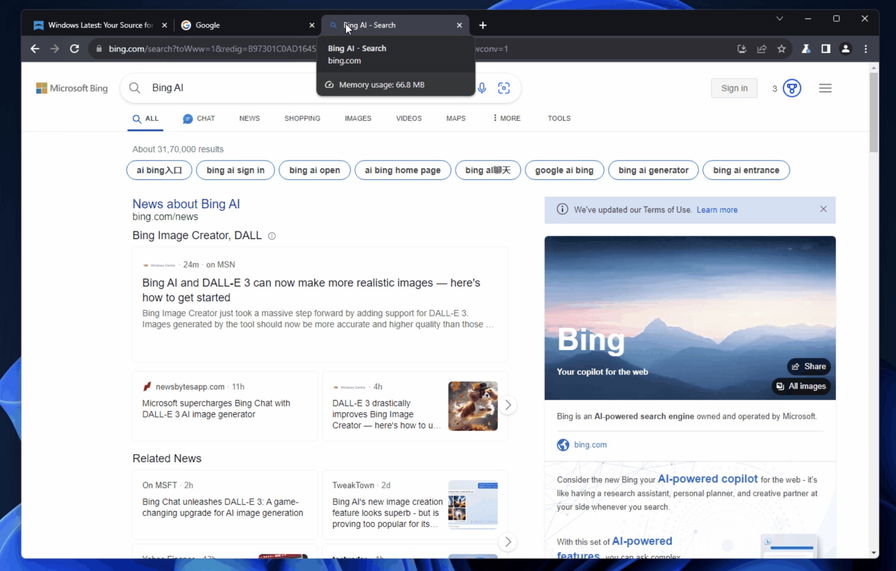
Task: Start a voice search with the microphone
Action: click(x=482, y=89)
